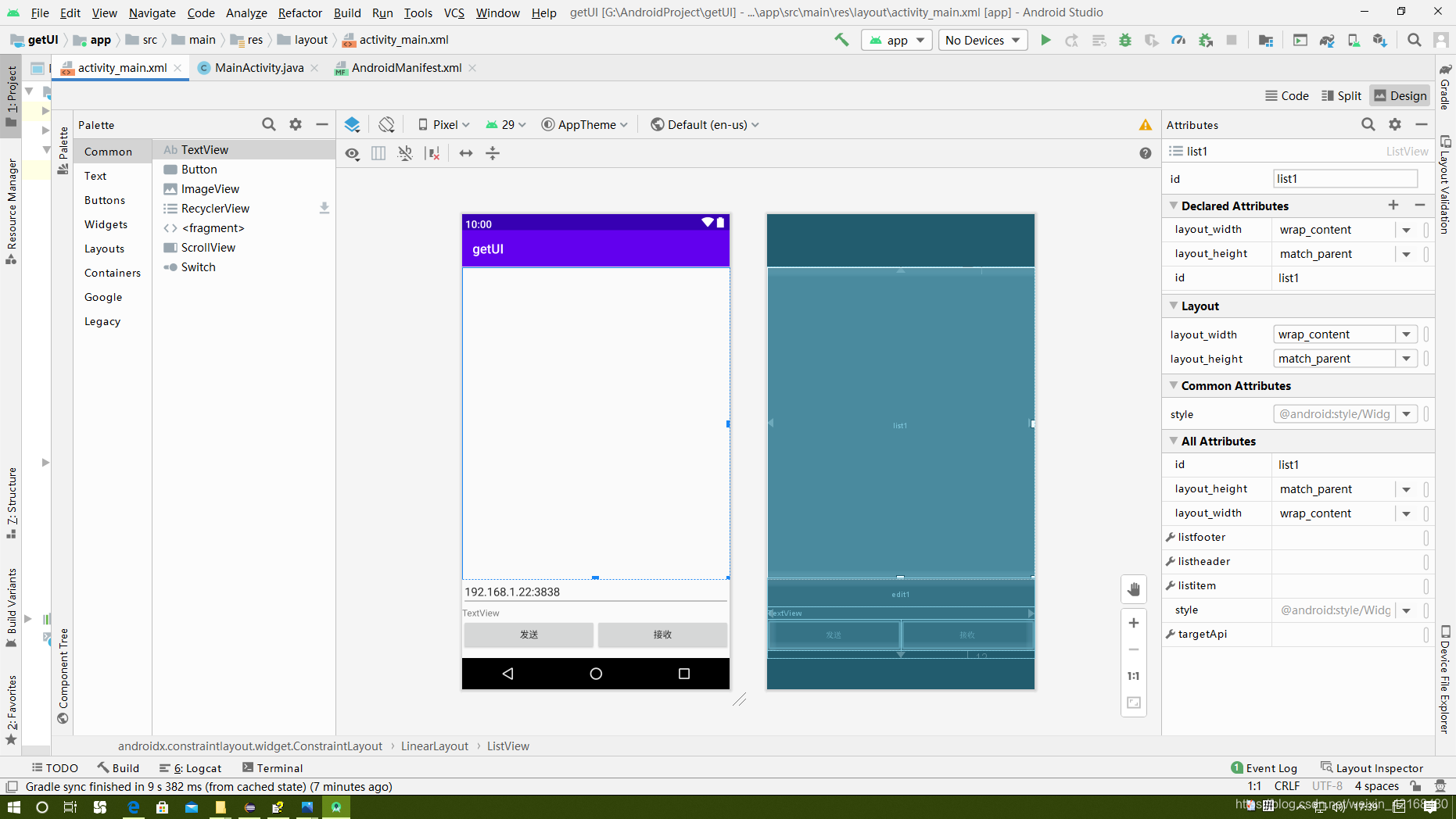Click the Debug app bug icon
This screenshot has width=1456, height=819.
(x=1125, y=40)
